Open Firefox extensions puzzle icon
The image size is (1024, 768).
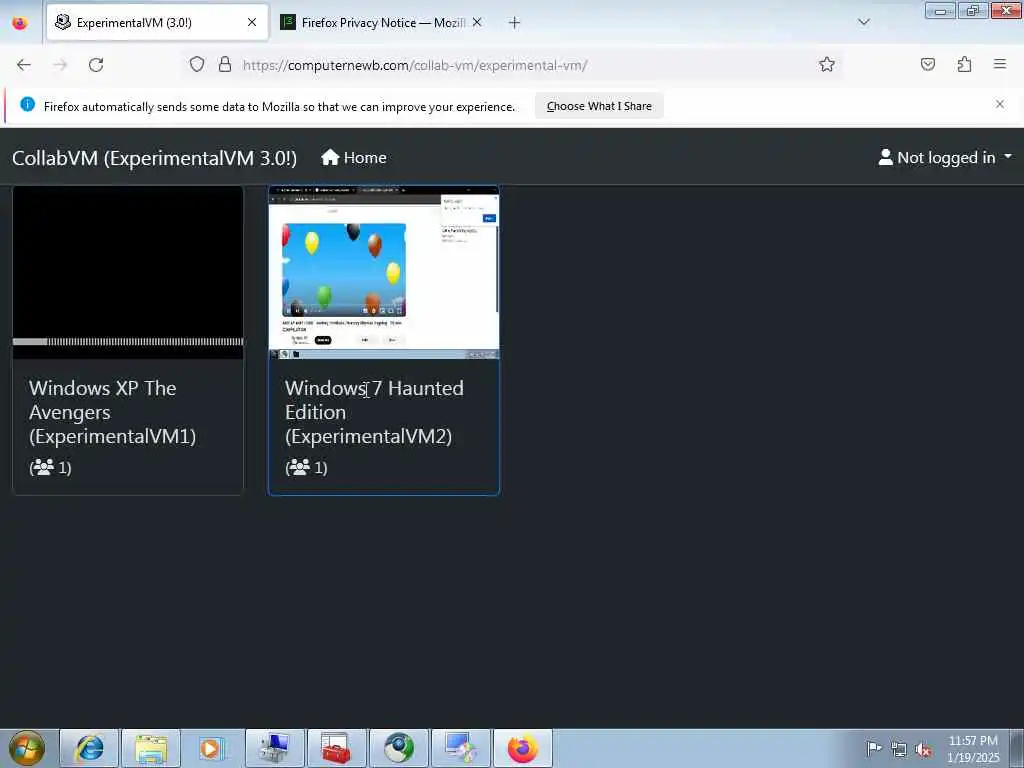tap(964, 64)
